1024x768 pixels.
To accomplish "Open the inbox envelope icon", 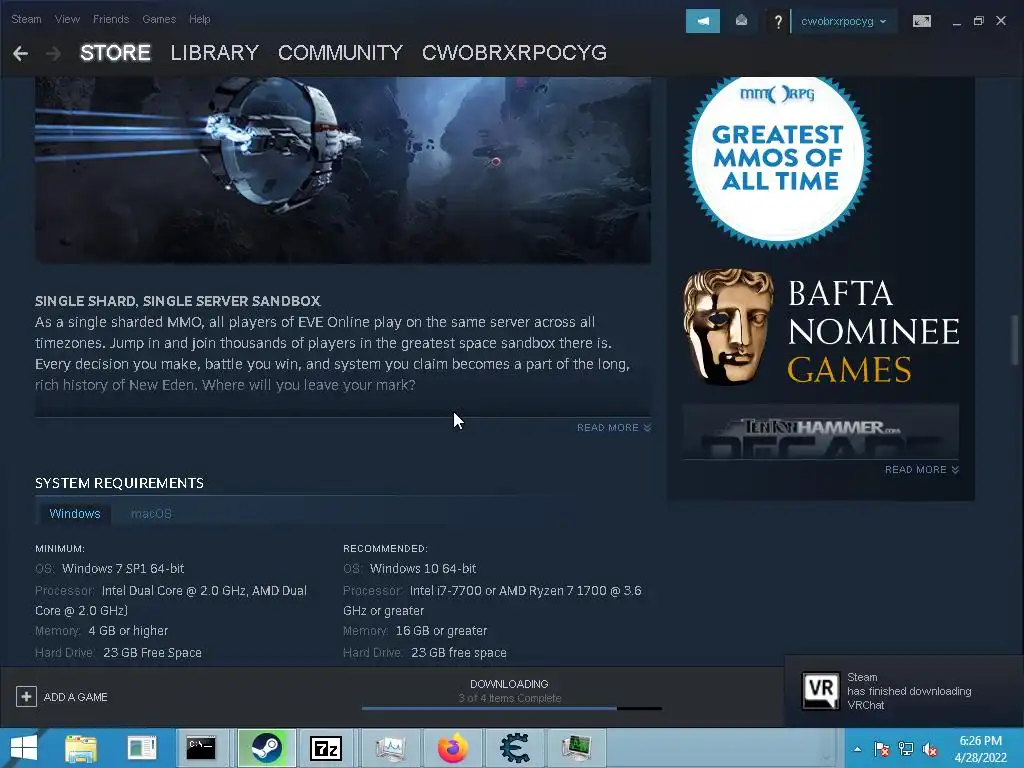I will click(741, 21).
